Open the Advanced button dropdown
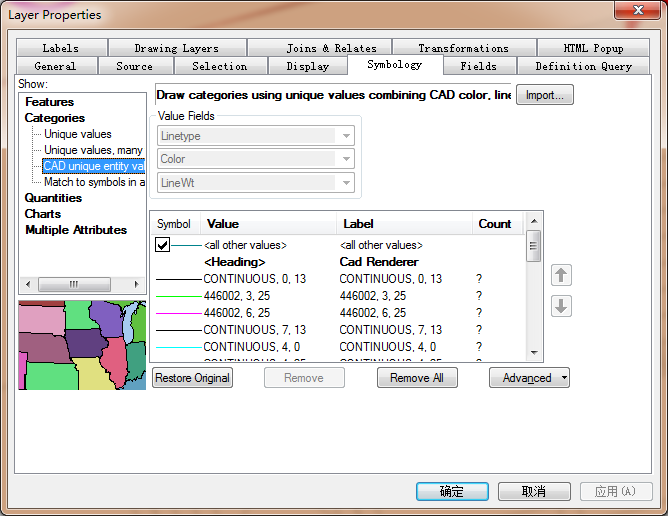 coord(564,378)
